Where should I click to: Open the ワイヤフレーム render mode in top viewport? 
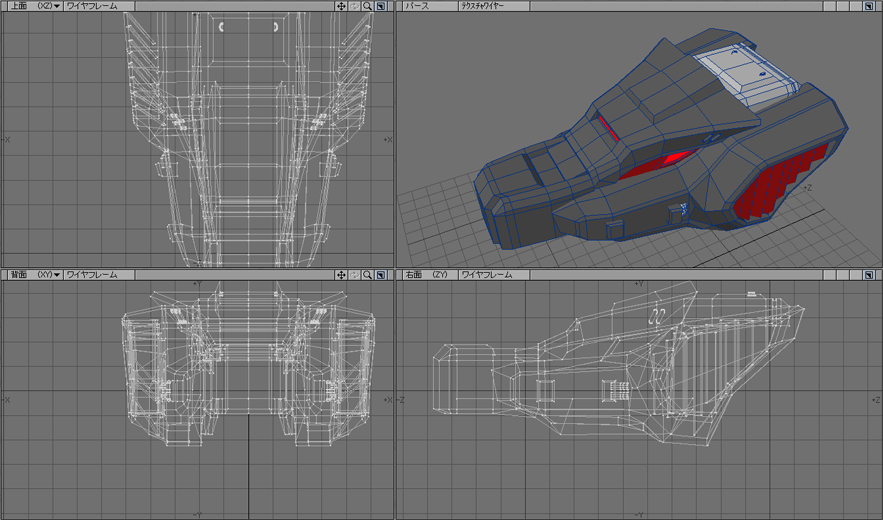92,6
